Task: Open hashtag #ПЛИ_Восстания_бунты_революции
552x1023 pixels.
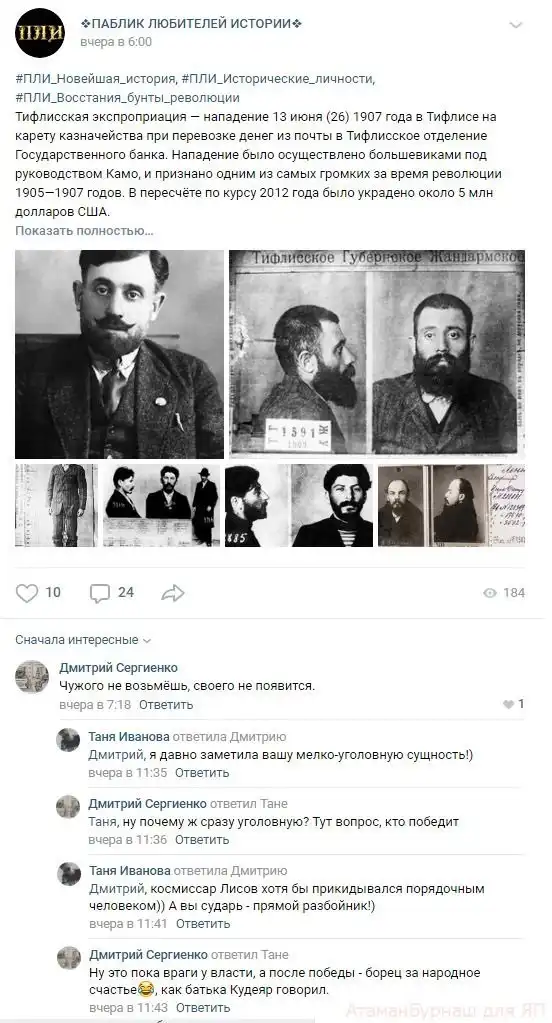Action: pos(127,98)
